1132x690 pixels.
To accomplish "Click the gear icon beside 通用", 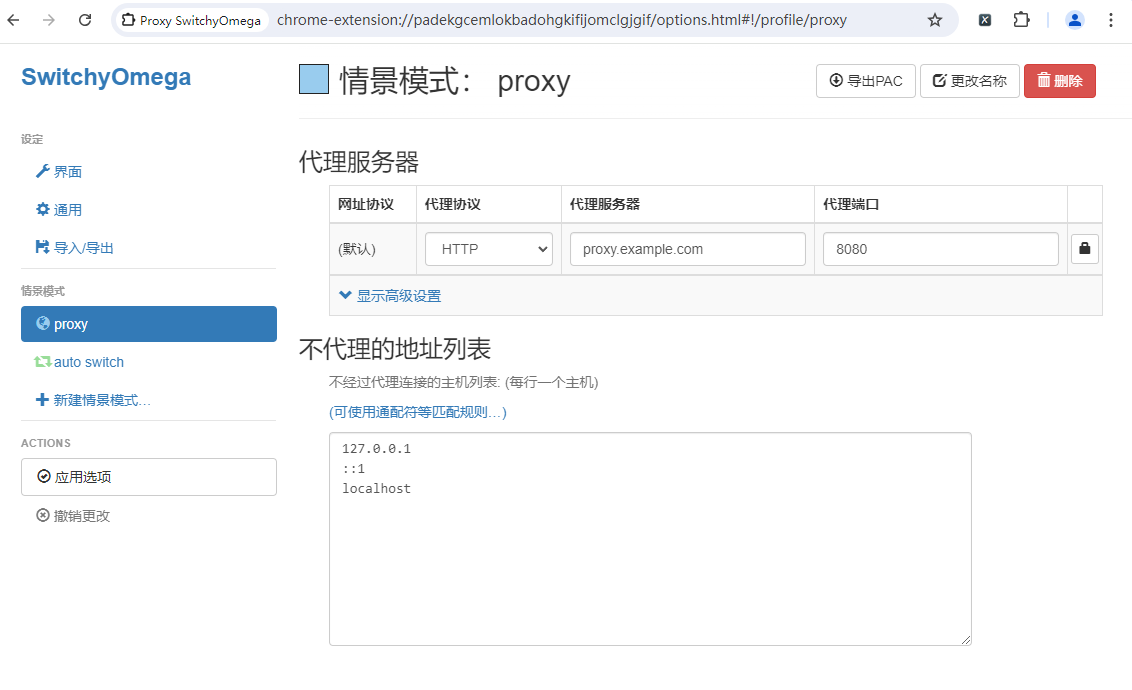I will (x=44, y=209).
